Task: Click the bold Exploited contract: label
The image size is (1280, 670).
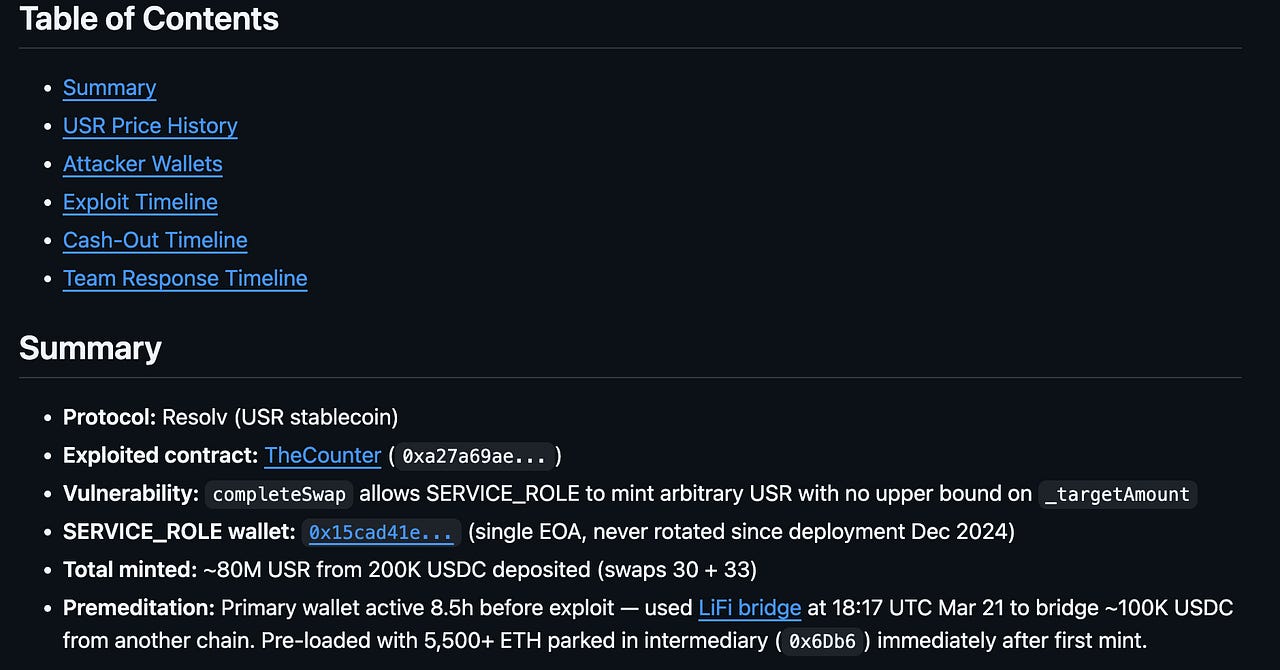Action: pyautogui.click(x=161, y=455)
